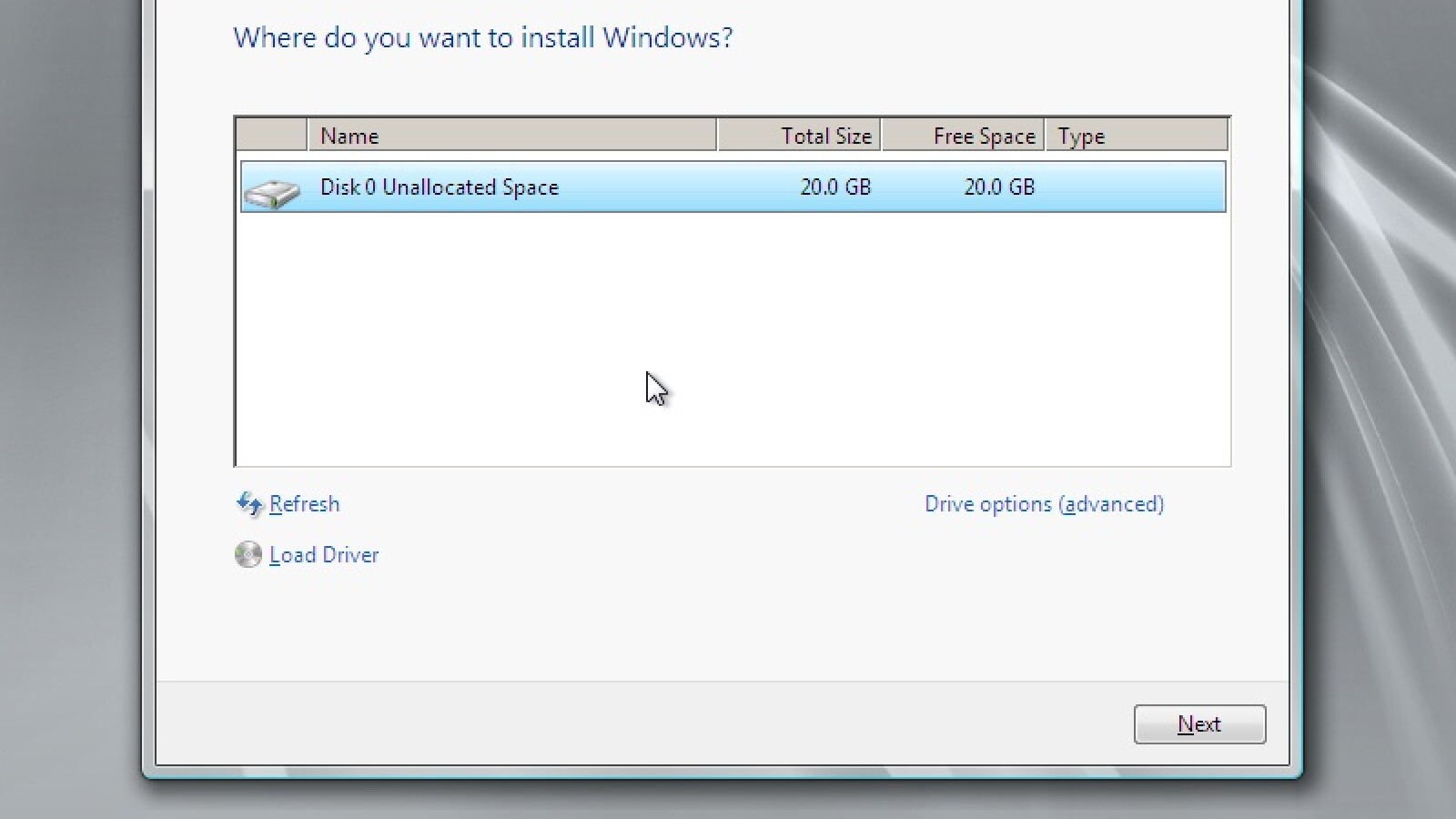Viewport: 1456px width, 819px height.
Task: Click the disk drive icon beside Disk 0
Action: [272, 189]
